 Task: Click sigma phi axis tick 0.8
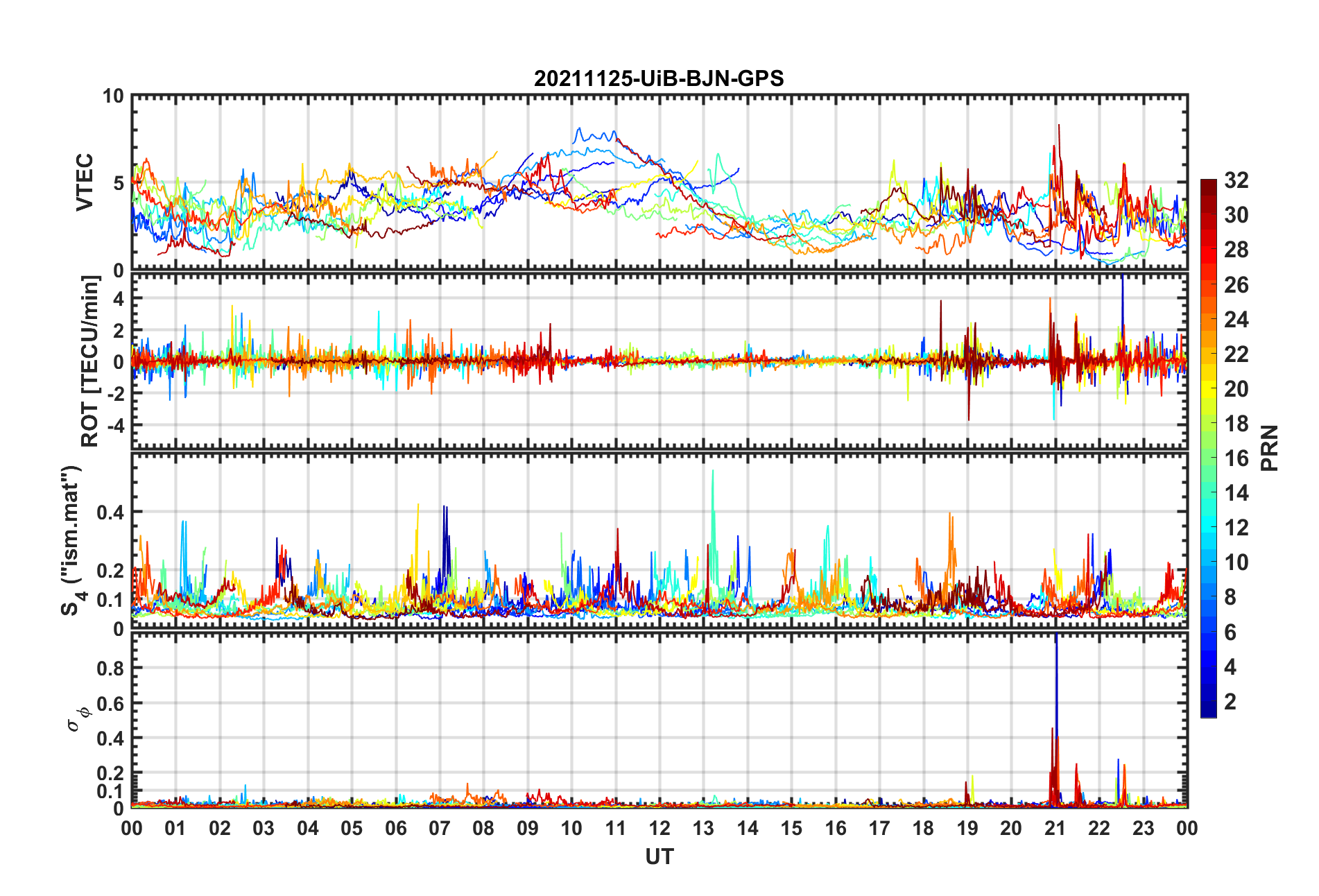(x=111, y=669)
